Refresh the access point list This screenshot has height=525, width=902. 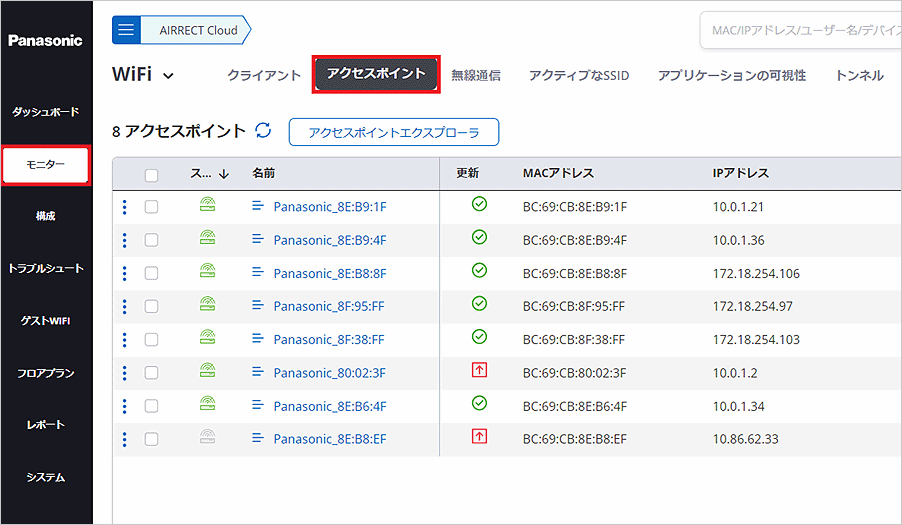[263, 131]
